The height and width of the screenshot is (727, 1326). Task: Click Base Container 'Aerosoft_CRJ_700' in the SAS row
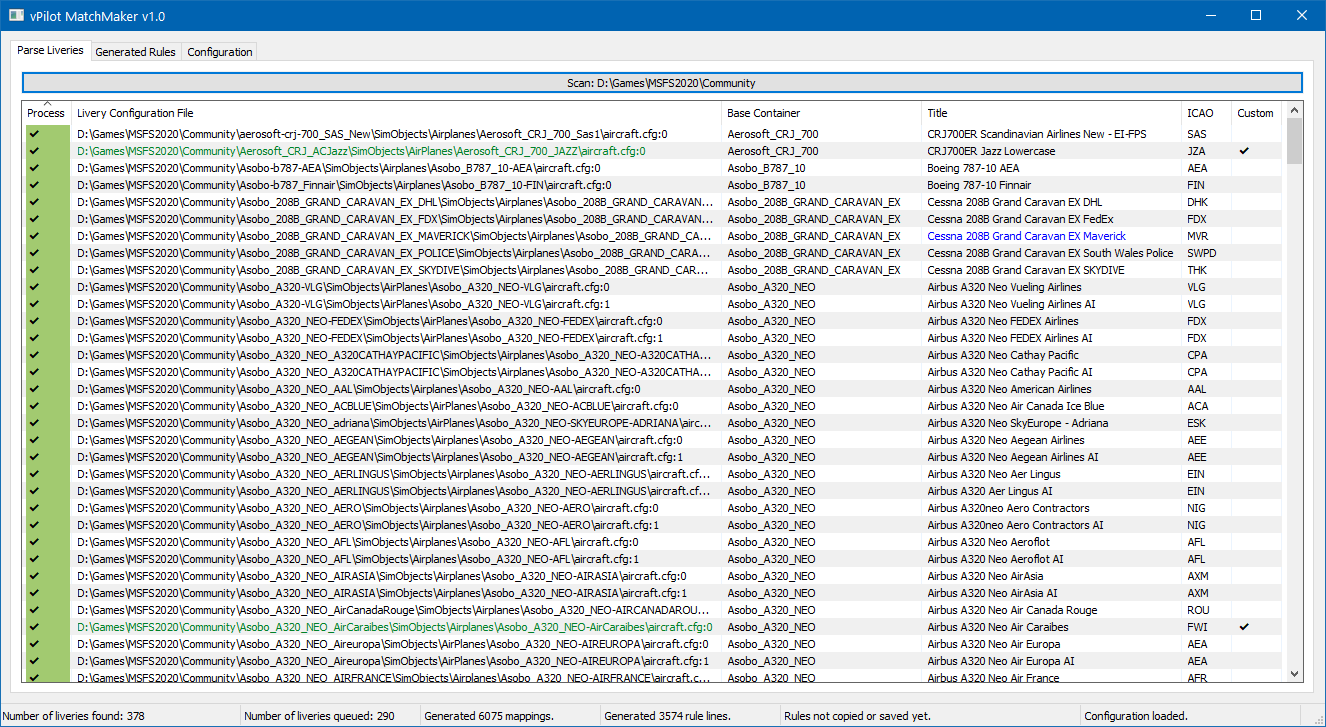(772, 134)
